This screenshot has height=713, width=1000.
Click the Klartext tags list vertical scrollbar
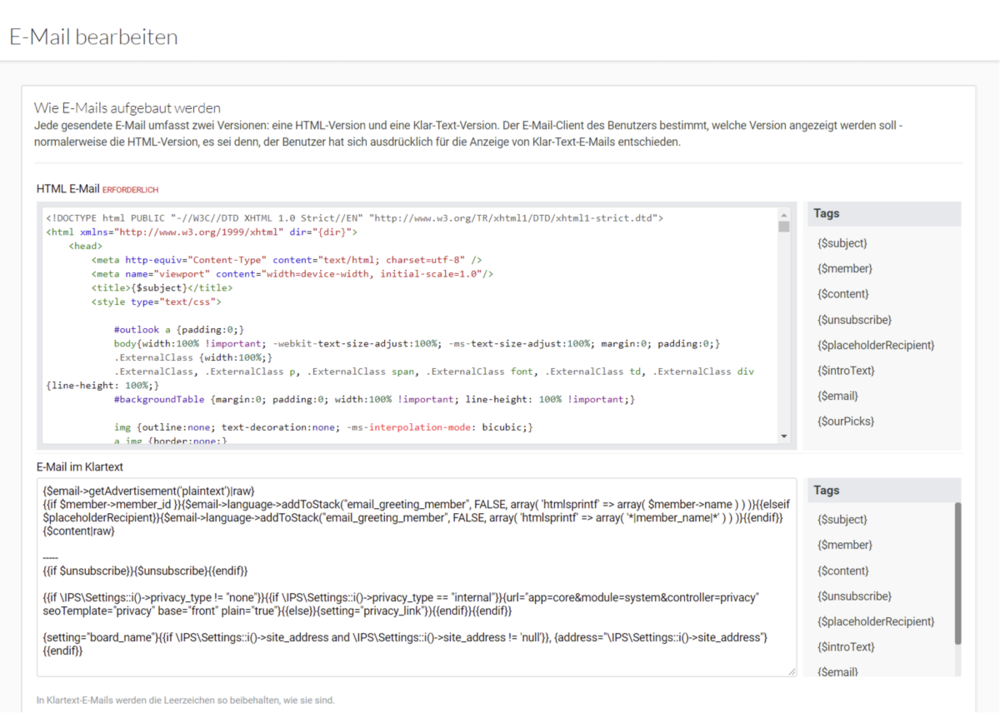(957, 570)
